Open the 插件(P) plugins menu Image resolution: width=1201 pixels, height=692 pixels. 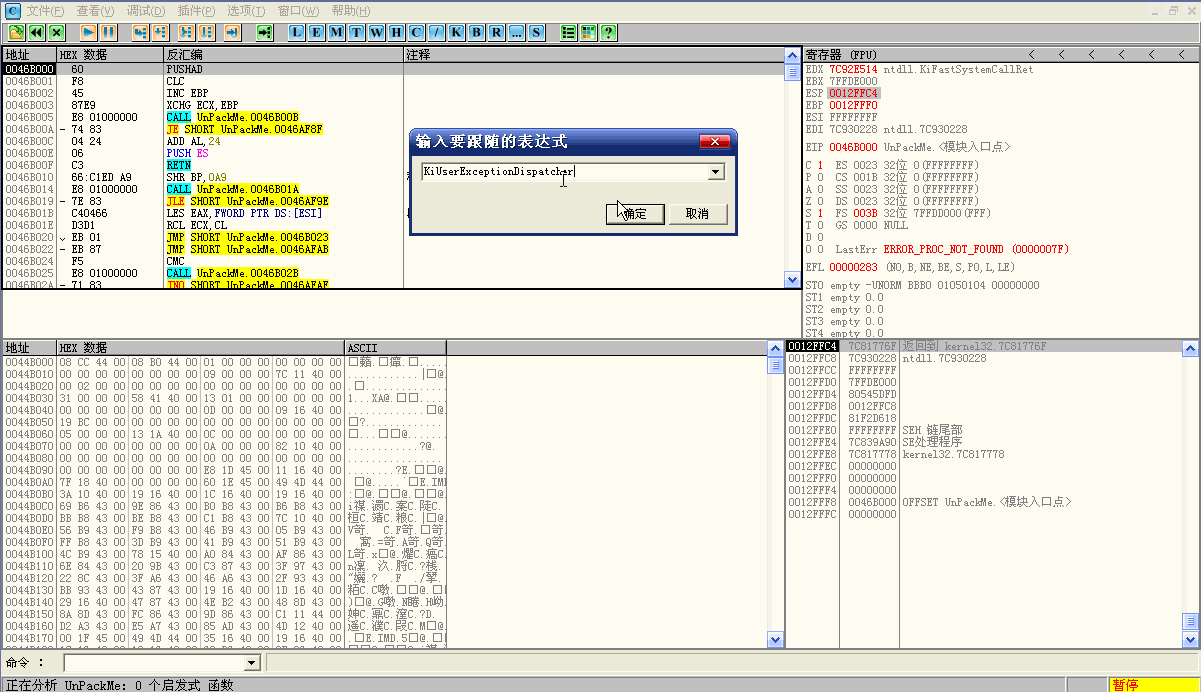pyautogui.click(x=196, y=10)
